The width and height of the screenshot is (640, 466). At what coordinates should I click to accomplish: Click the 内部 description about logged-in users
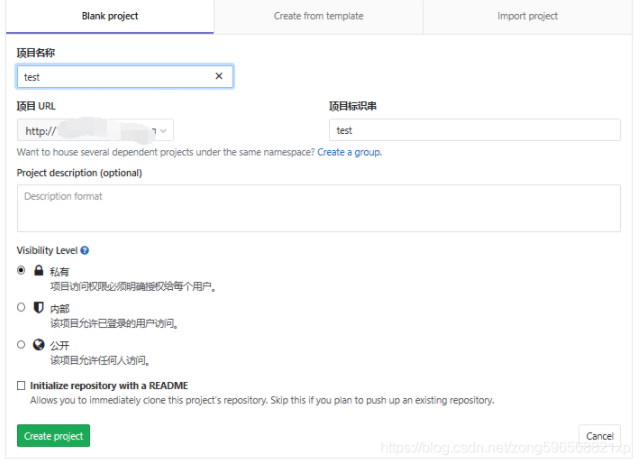114,324
